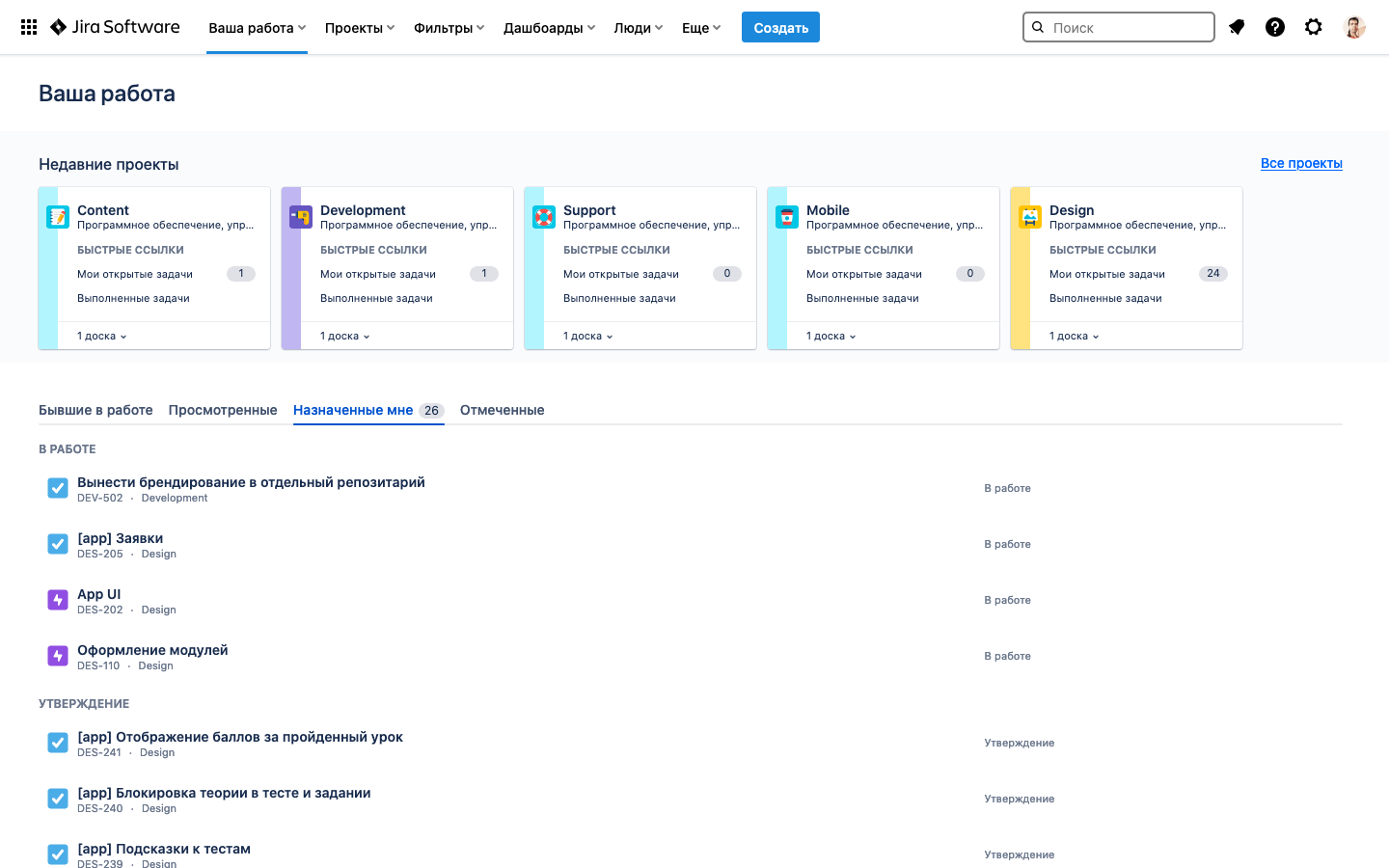The height and width of the screenshot is (868, 1389).
Task: Click the Support project lifebuoy icon
Action: (544, 217)
